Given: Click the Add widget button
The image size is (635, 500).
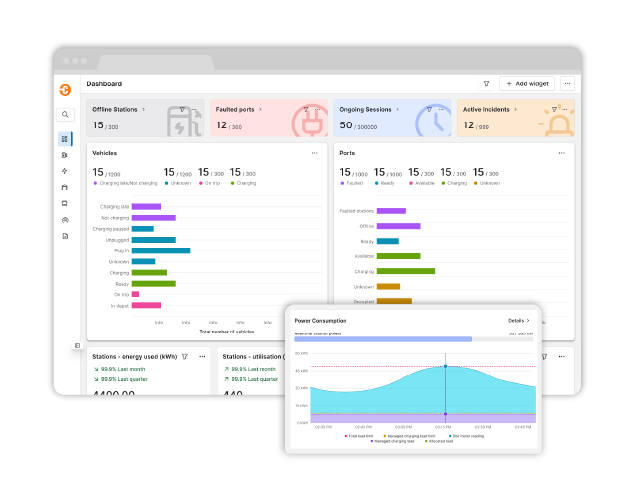Looking at the screenshot, I should pyautogui.click(x=527, y=84).
